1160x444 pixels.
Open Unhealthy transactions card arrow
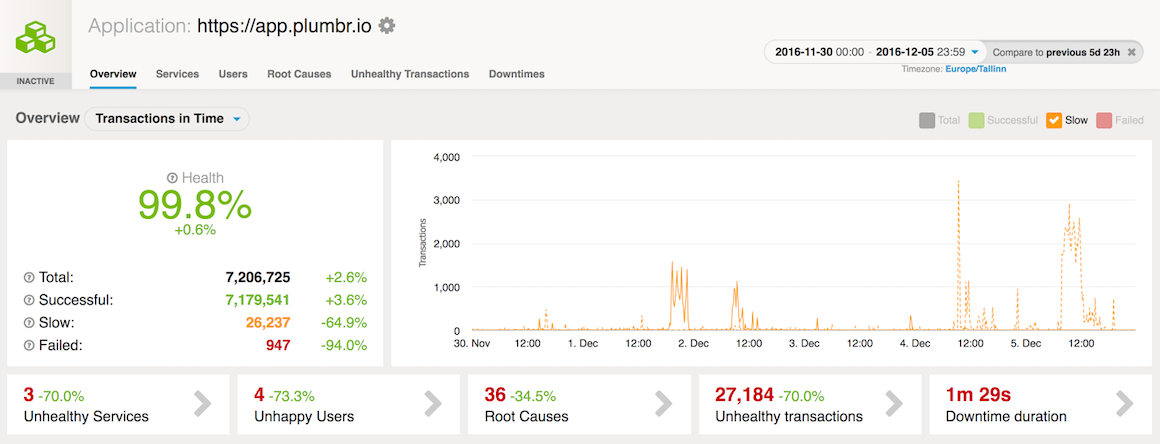[x=894, y=403]
